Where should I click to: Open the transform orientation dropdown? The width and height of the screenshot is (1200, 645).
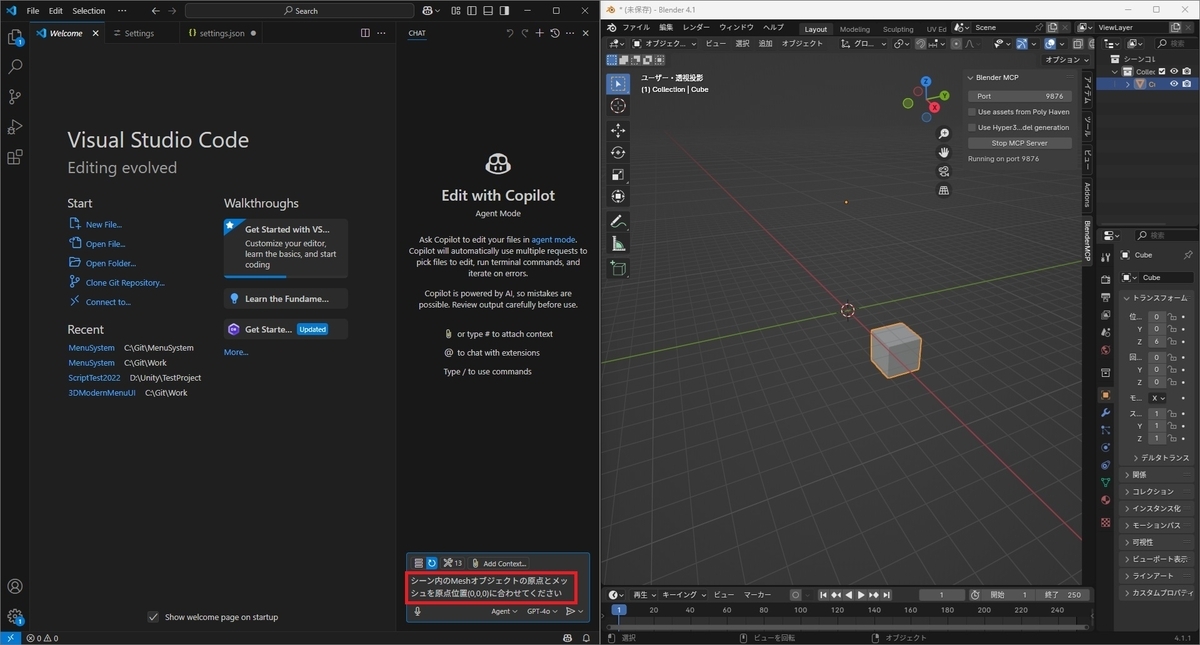click(x=862, y=44)
